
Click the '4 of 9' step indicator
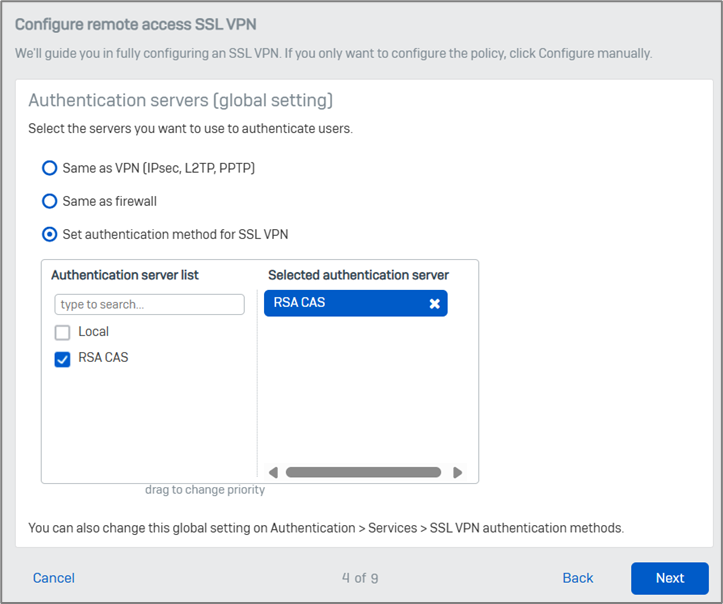360,578
